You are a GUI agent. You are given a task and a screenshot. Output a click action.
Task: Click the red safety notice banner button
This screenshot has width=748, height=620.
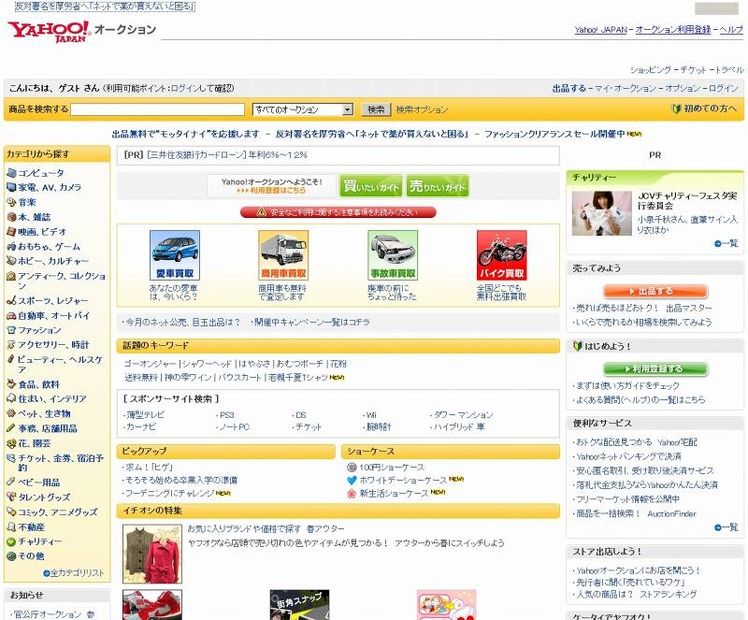coord(338,212)
